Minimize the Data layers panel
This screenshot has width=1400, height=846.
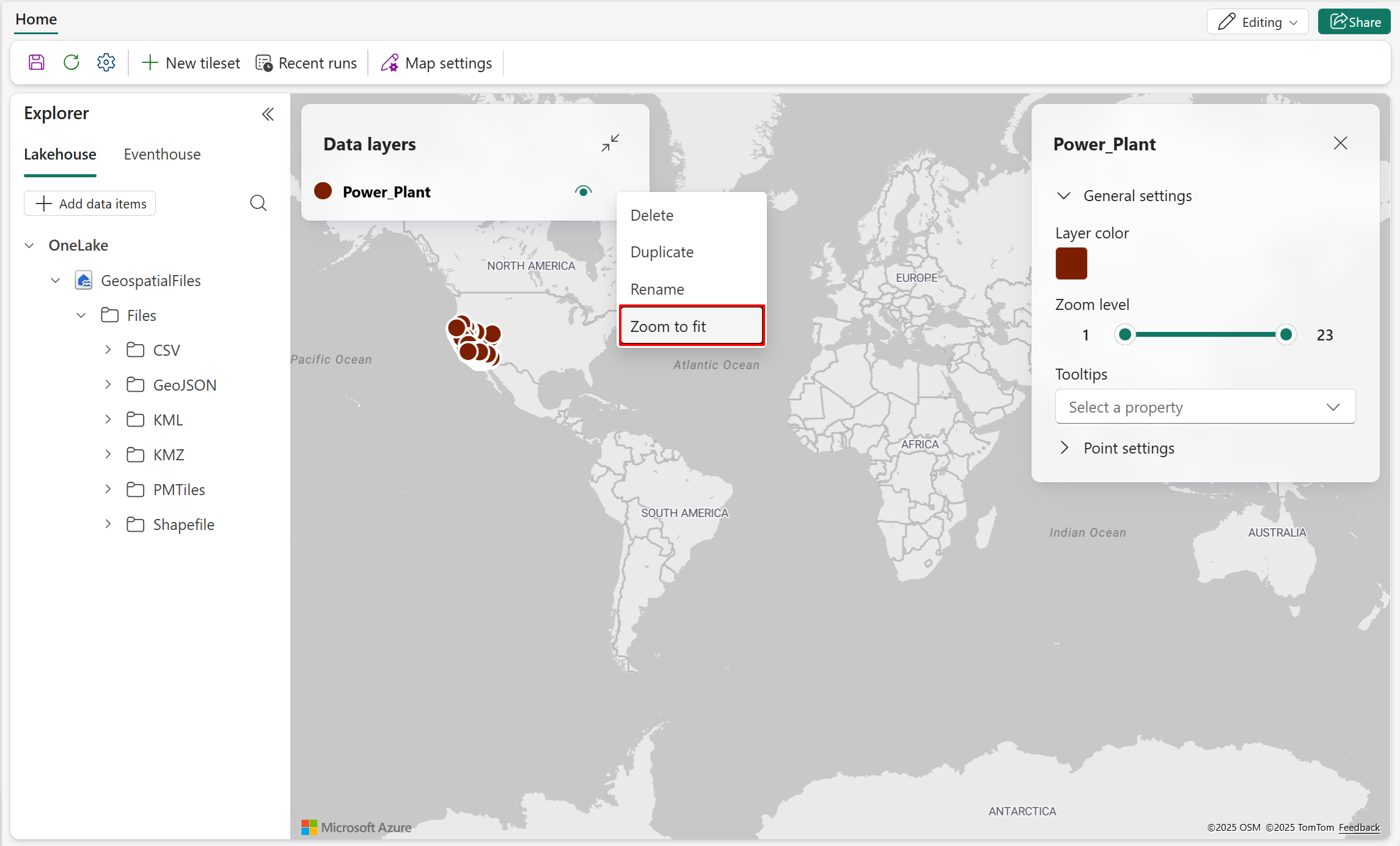610,143
